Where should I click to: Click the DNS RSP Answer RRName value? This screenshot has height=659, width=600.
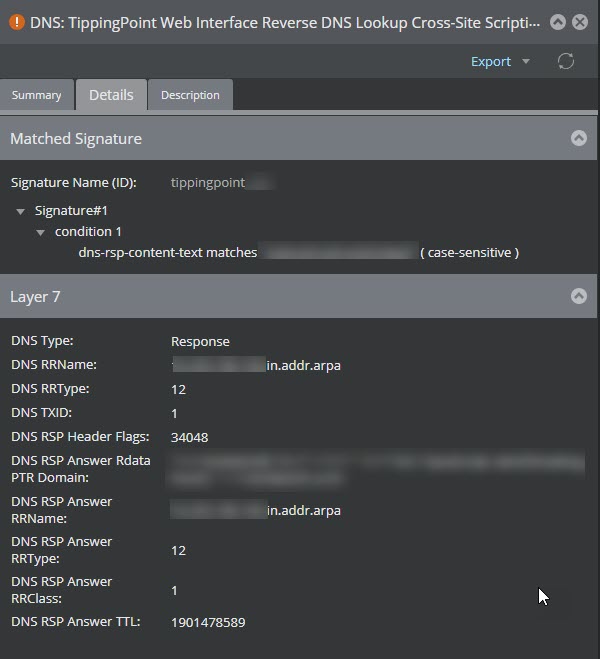click(x=255, y=510)
